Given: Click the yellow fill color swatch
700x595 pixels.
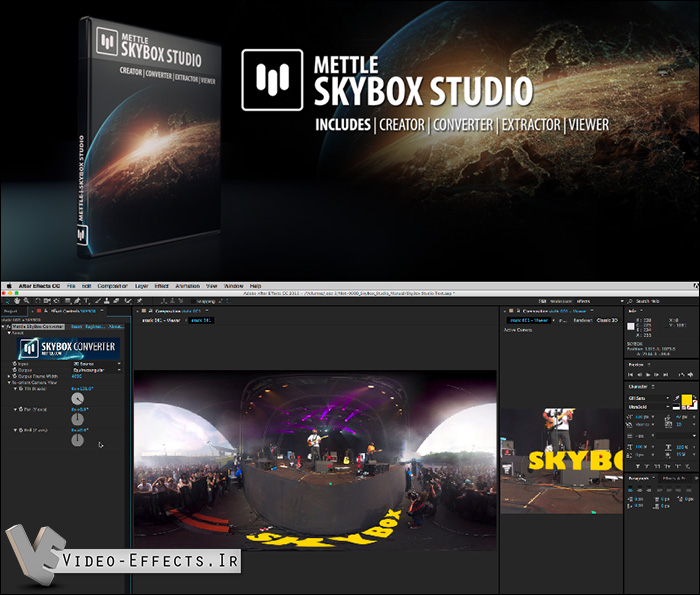Looking at the screenshot, I should tap(687, 400).
